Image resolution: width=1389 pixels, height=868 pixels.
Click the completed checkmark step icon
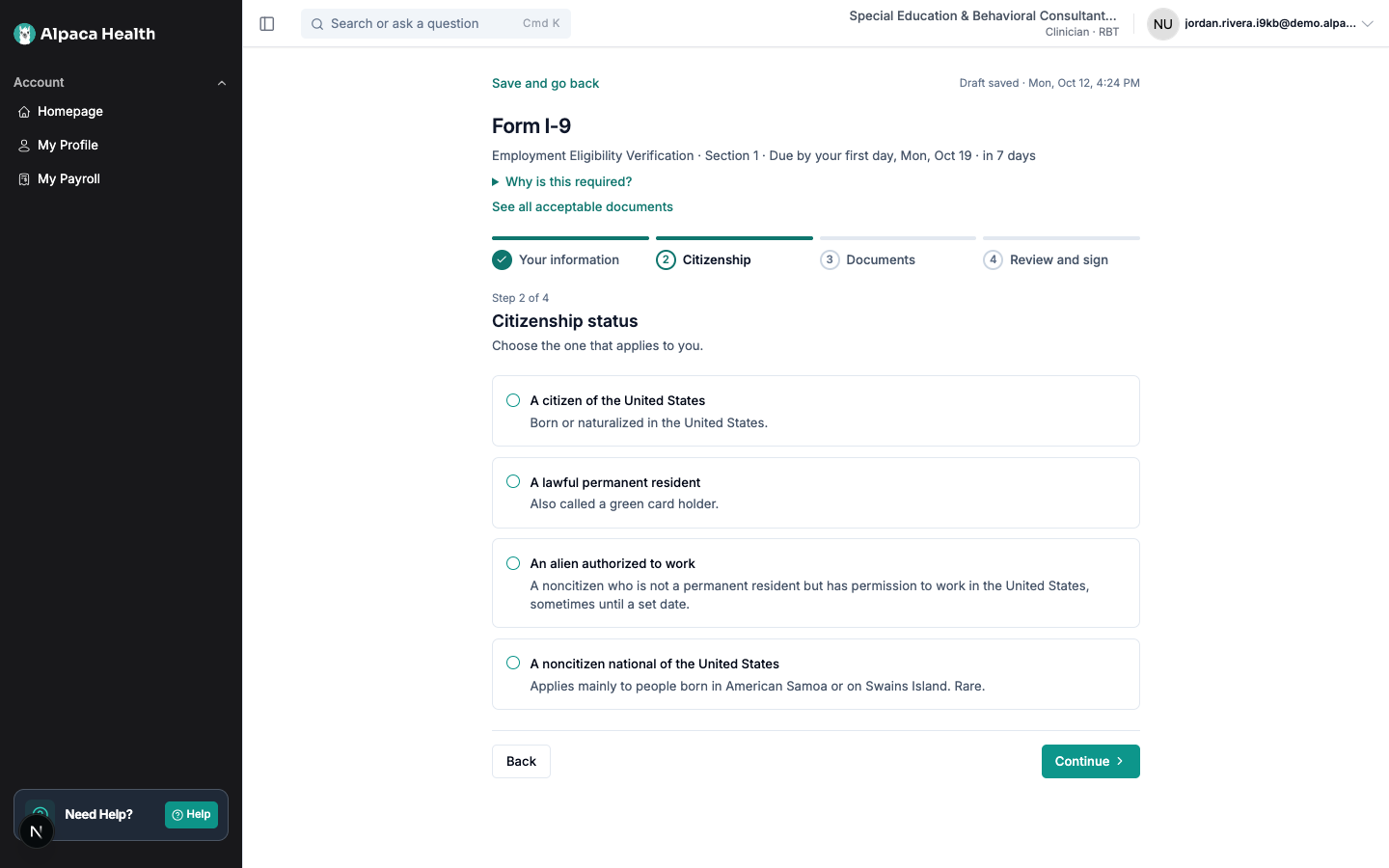502,259
